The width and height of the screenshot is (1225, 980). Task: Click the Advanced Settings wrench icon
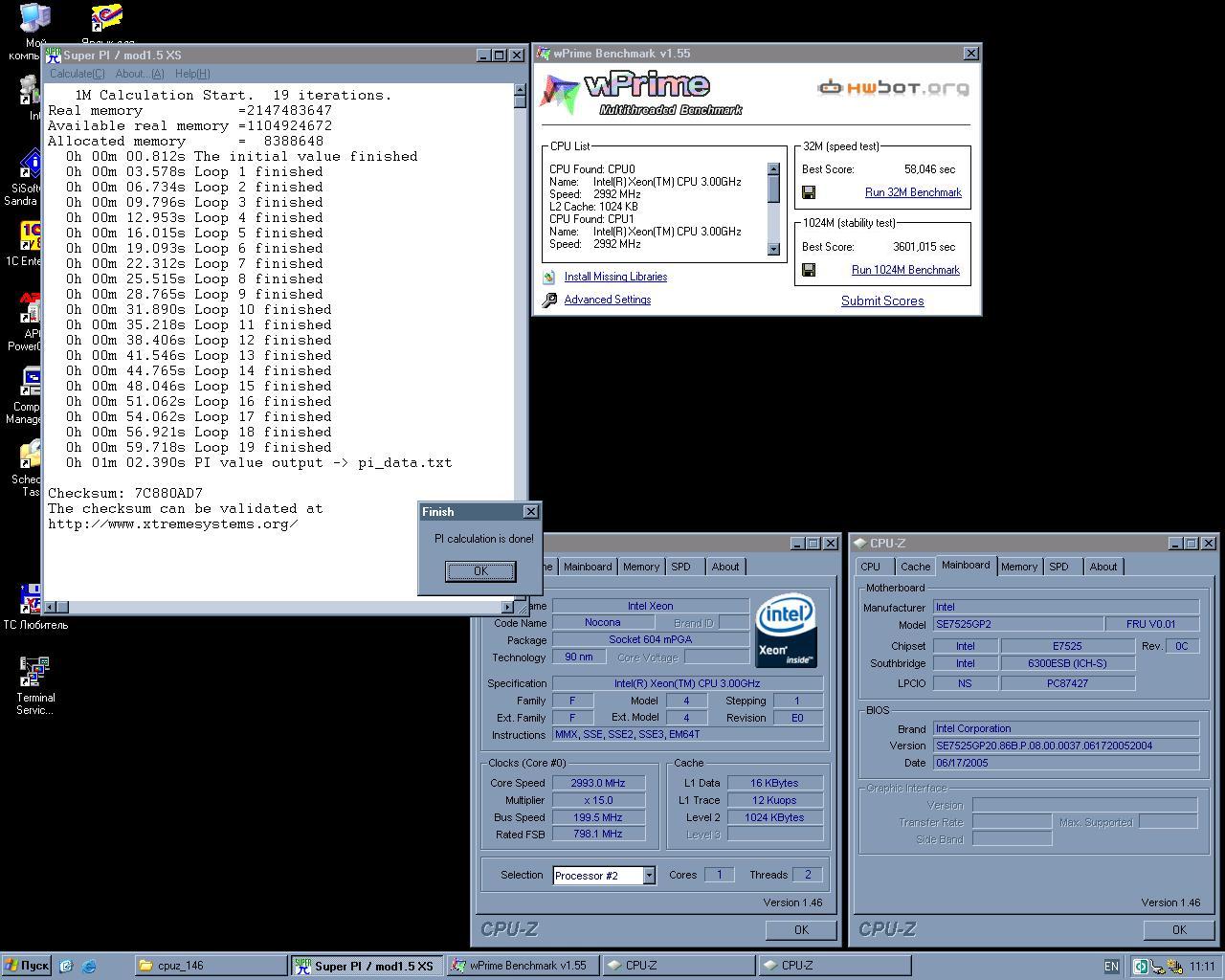tap(549, 300)
